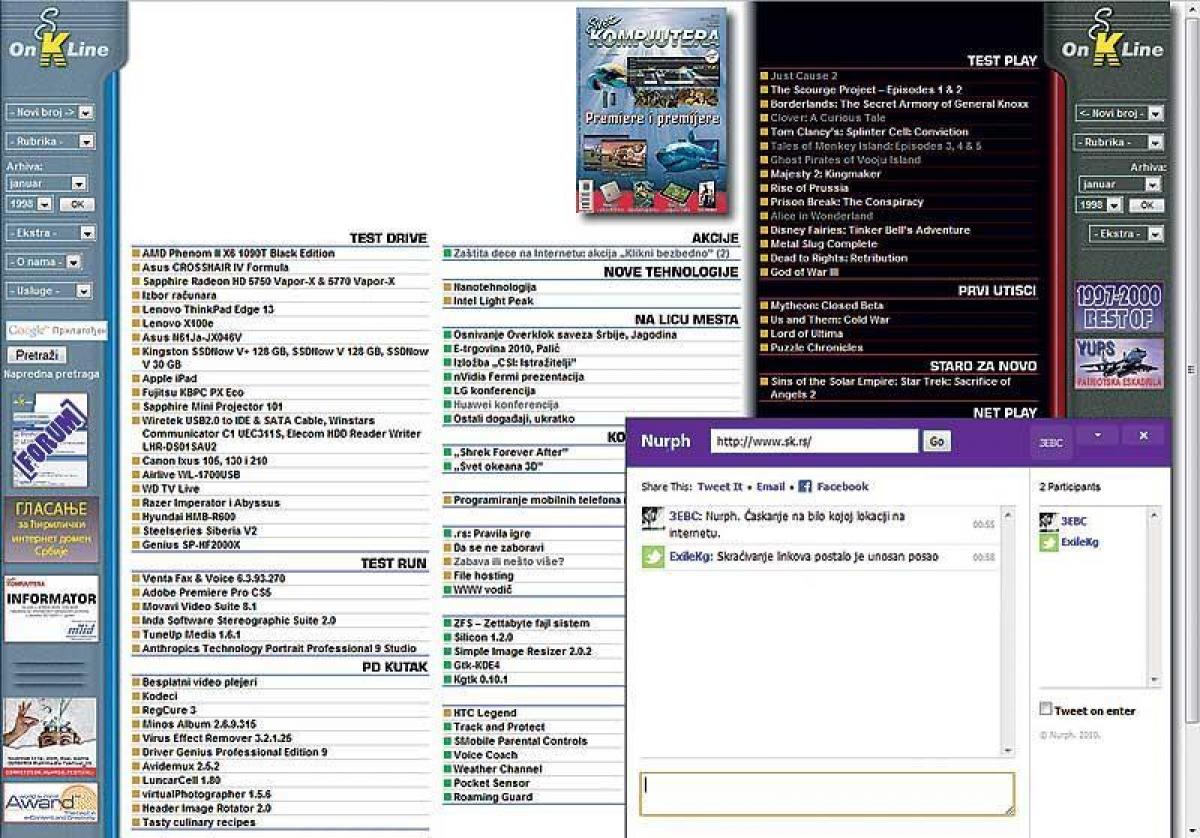1200x838 pixels.
Task: Open the Puzzle Chronicles link
Action: point(817,348)
